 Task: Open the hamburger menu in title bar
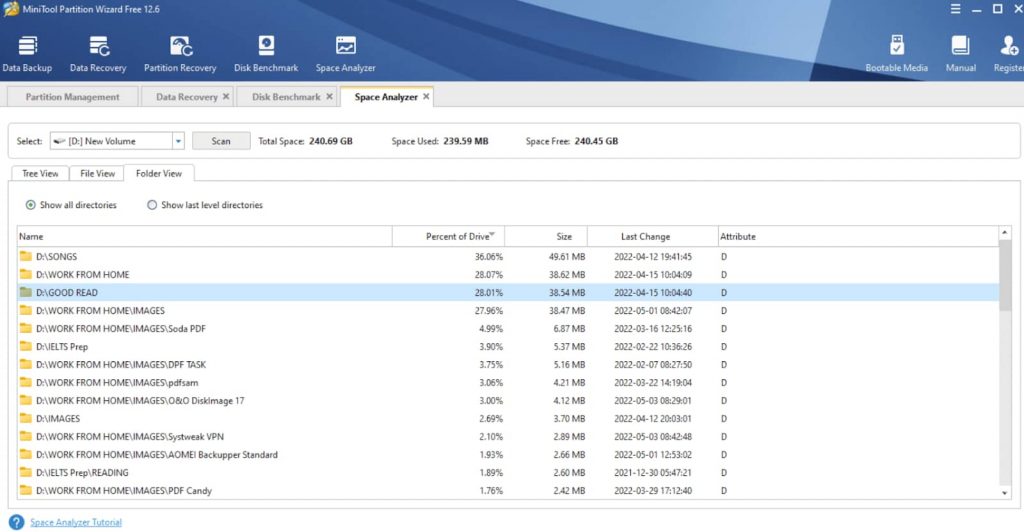coord(955,9)
